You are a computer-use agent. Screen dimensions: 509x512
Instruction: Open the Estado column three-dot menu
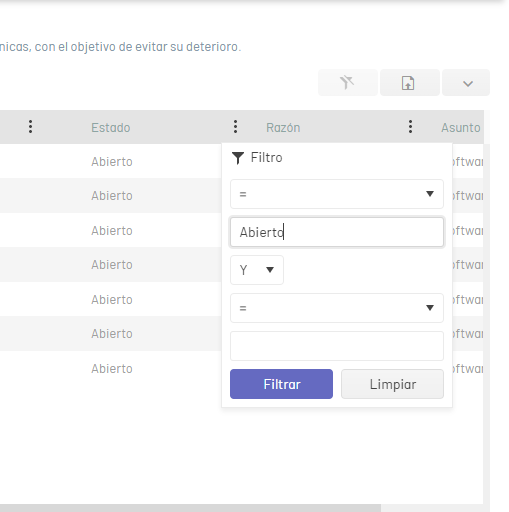(x=235, y=127)
